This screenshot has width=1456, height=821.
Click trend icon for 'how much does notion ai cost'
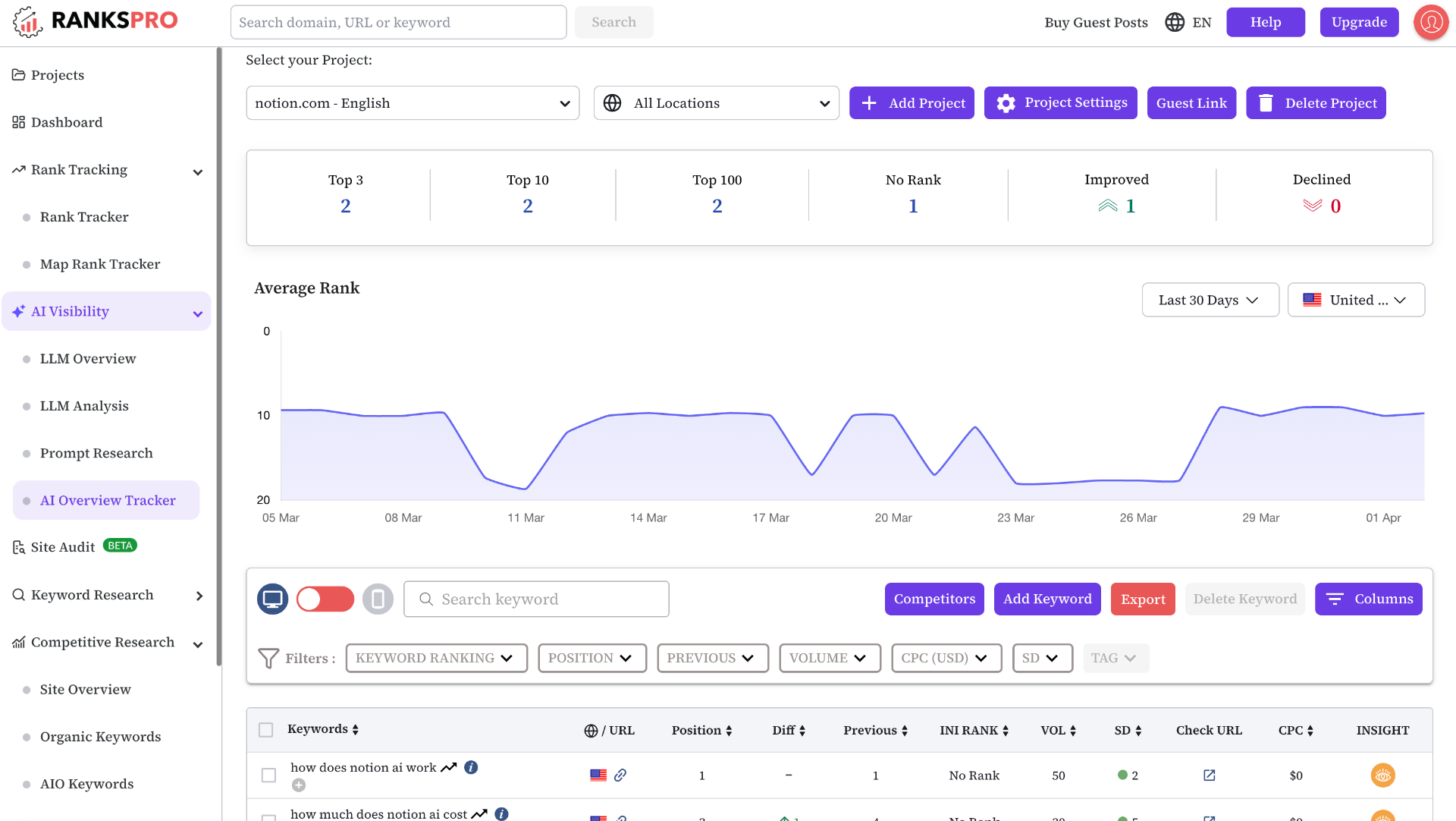coord(479,814)
